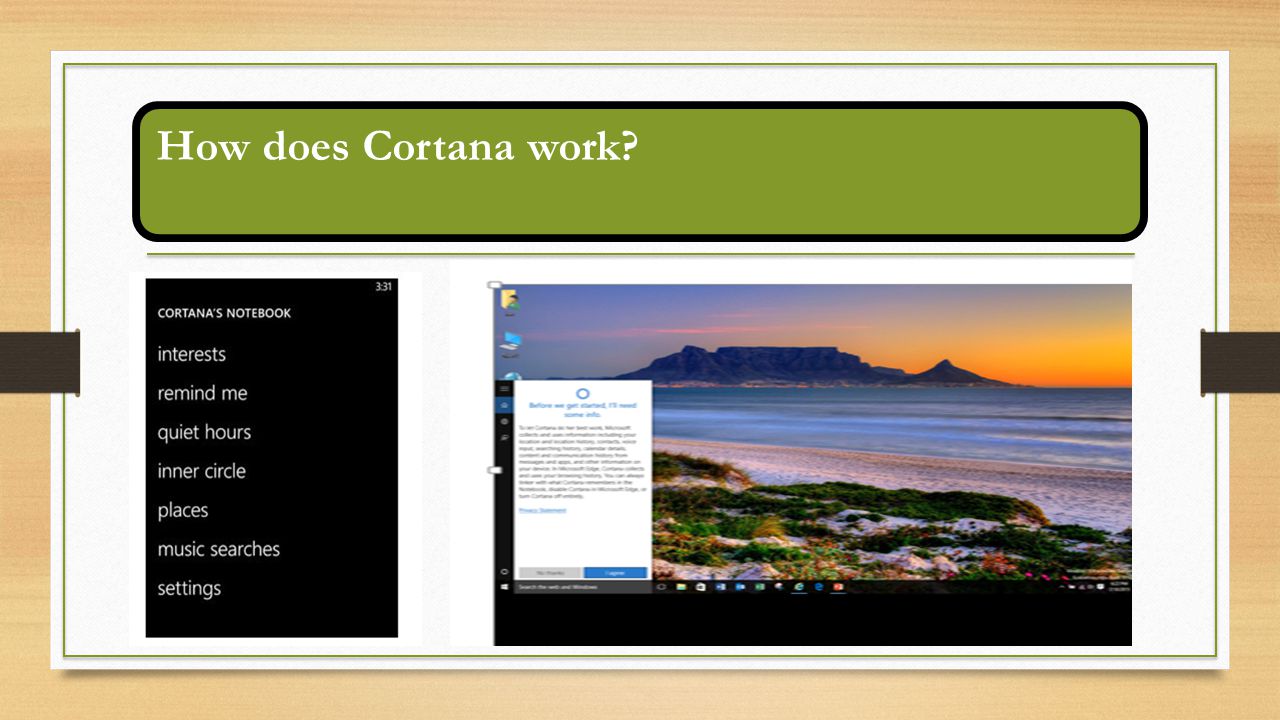Open Cortana's Notebook icon in sidebar
1280x720 pixels.
click(505, 422)
